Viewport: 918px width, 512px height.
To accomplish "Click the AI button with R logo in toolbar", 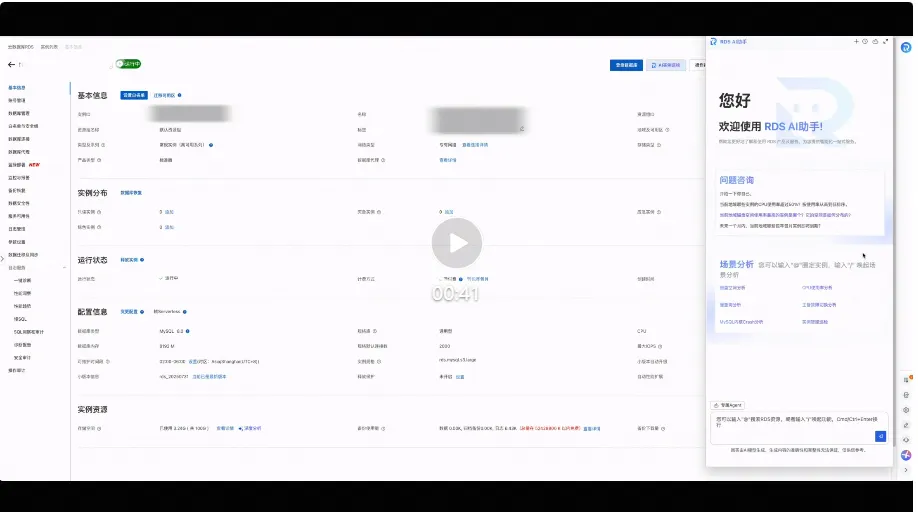I will (666, 65).
